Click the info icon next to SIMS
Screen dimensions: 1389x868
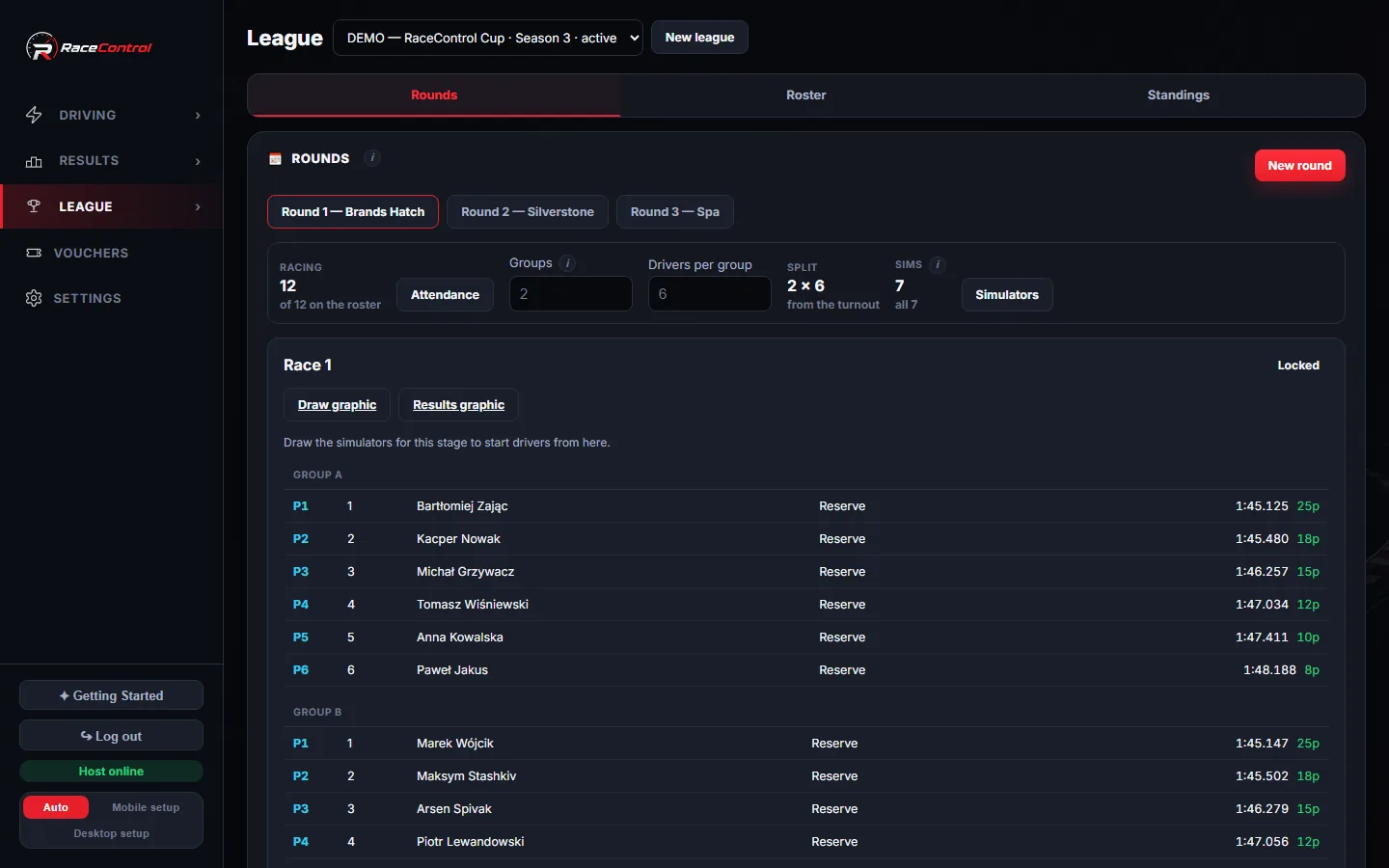(x=938, y=264)
